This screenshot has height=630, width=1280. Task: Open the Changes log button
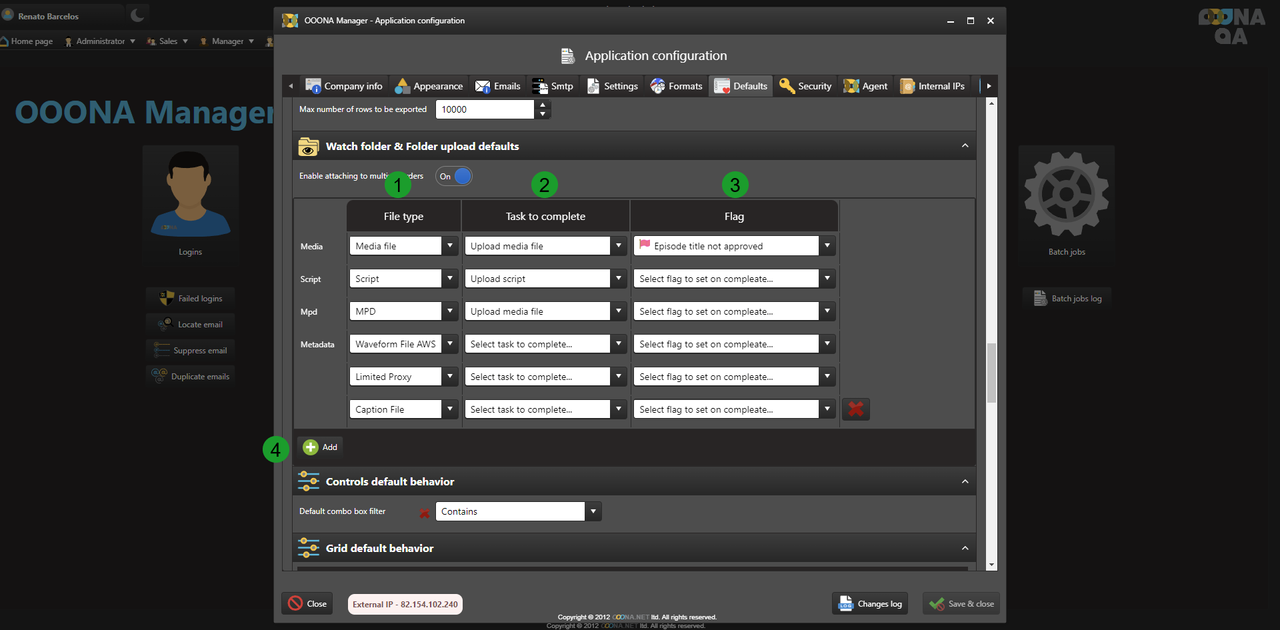870,604
